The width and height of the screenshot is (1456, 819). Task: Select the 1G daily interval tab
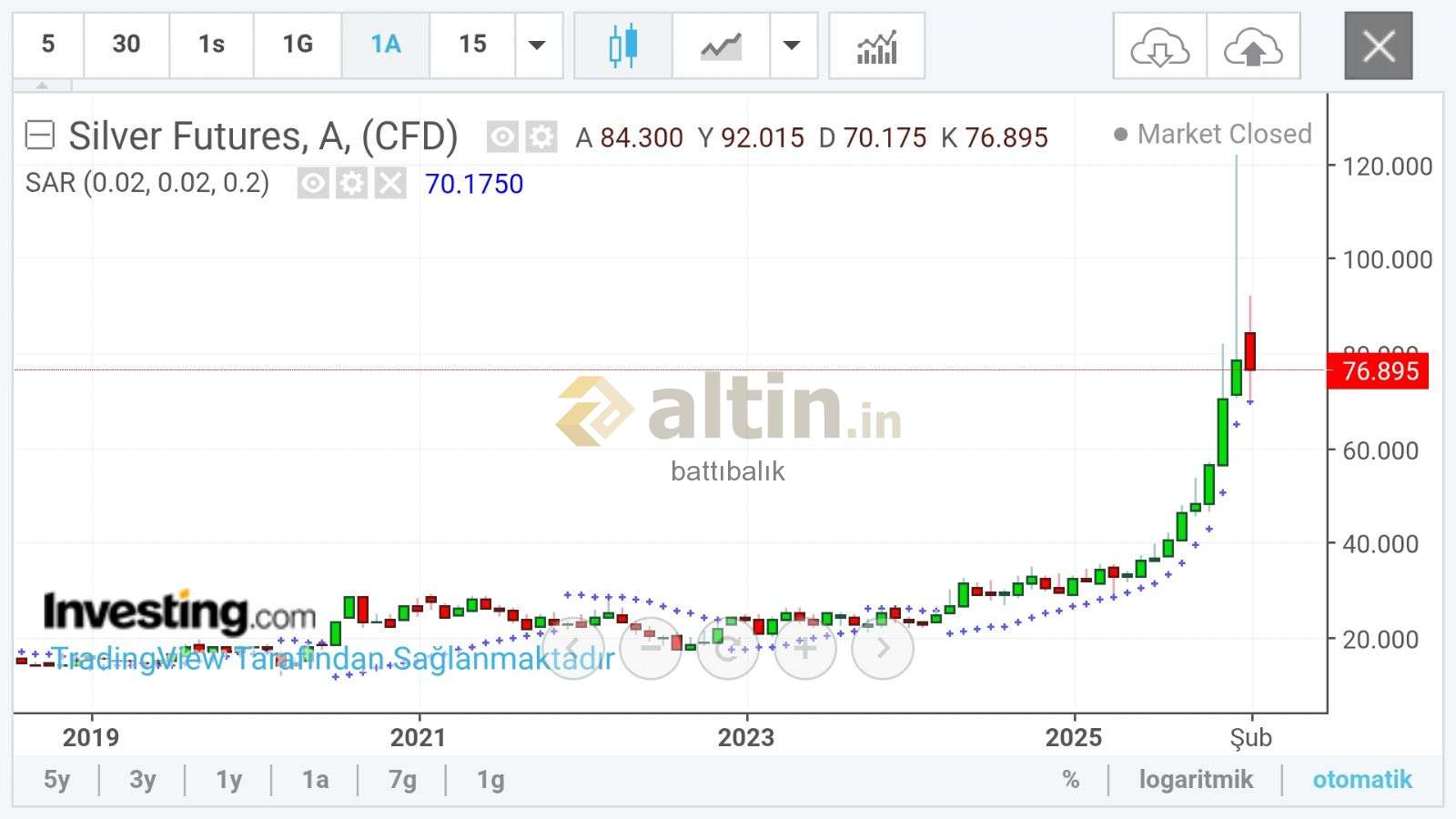pos(298,45)
